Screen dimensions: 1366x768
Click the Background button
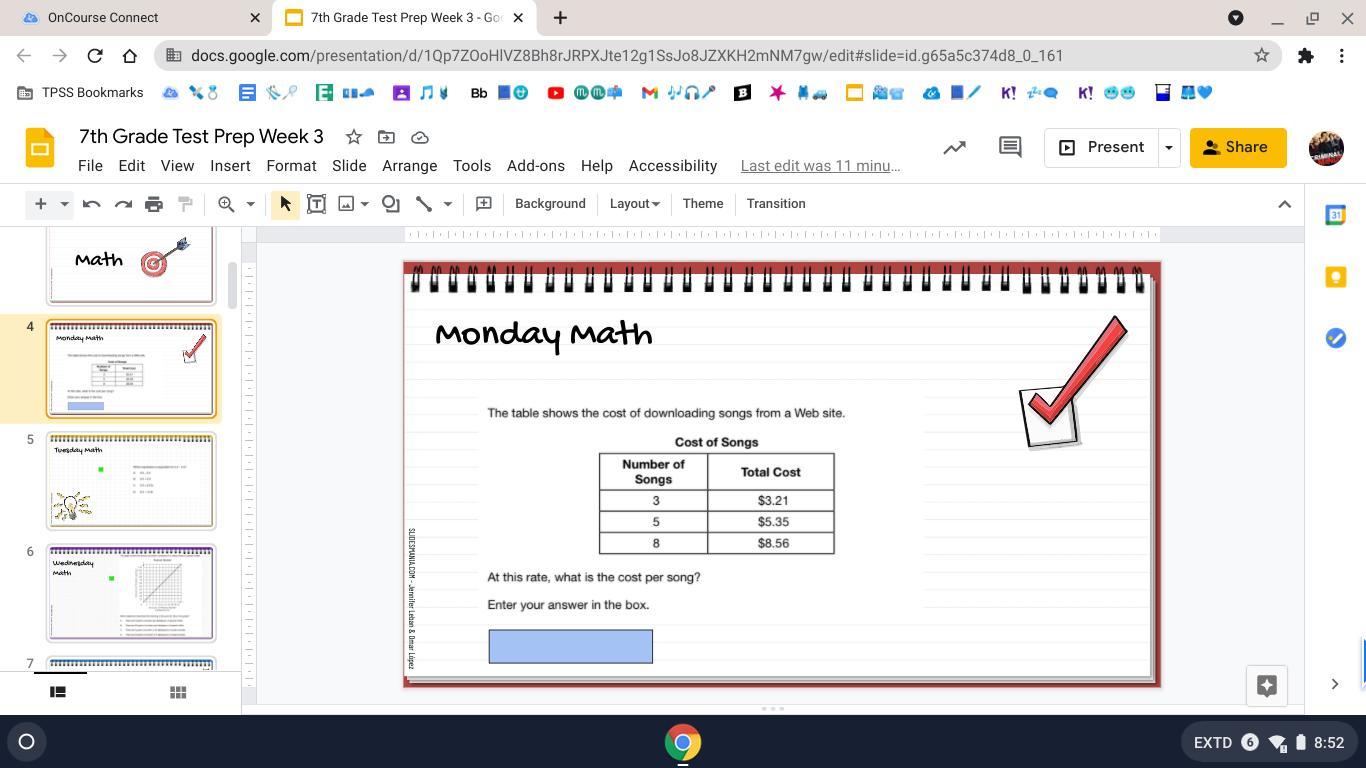[x=550, y=204]
